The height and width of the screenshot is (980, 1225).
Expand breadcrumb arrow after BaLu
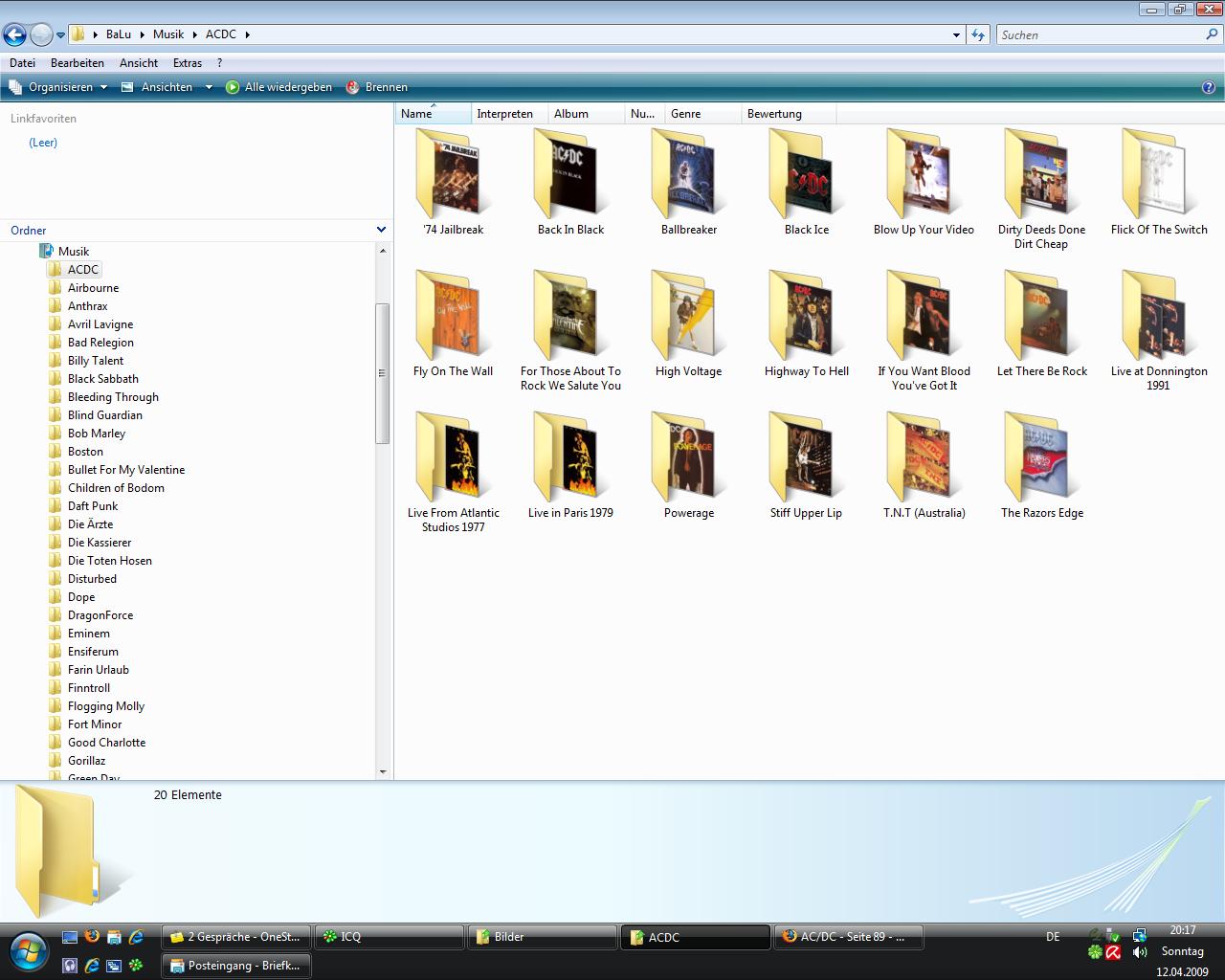pos(143,34)
